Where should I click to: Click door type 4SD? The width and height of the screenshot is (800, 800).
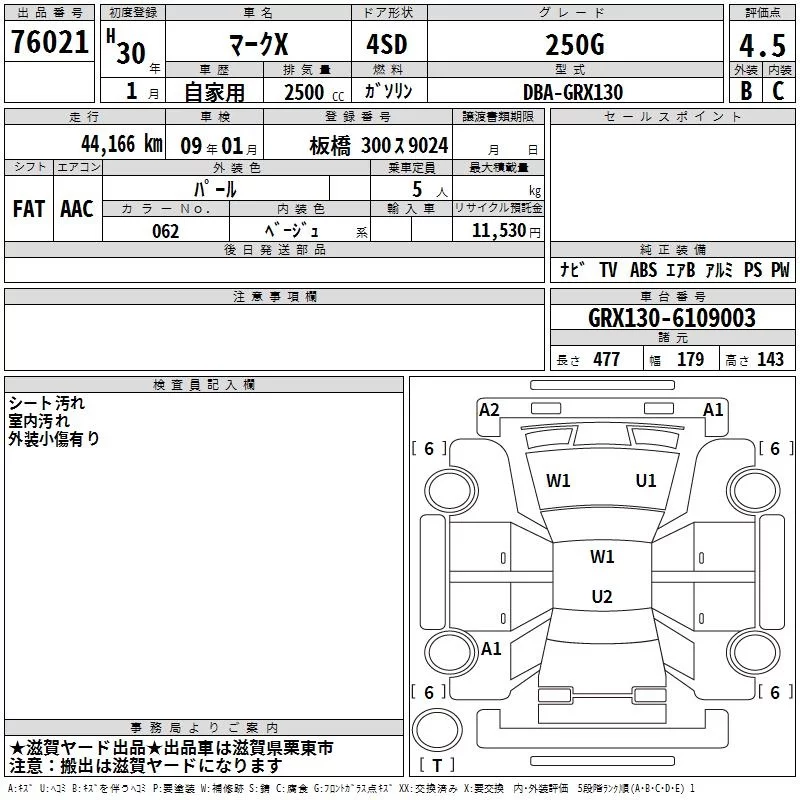pos(387,44)
